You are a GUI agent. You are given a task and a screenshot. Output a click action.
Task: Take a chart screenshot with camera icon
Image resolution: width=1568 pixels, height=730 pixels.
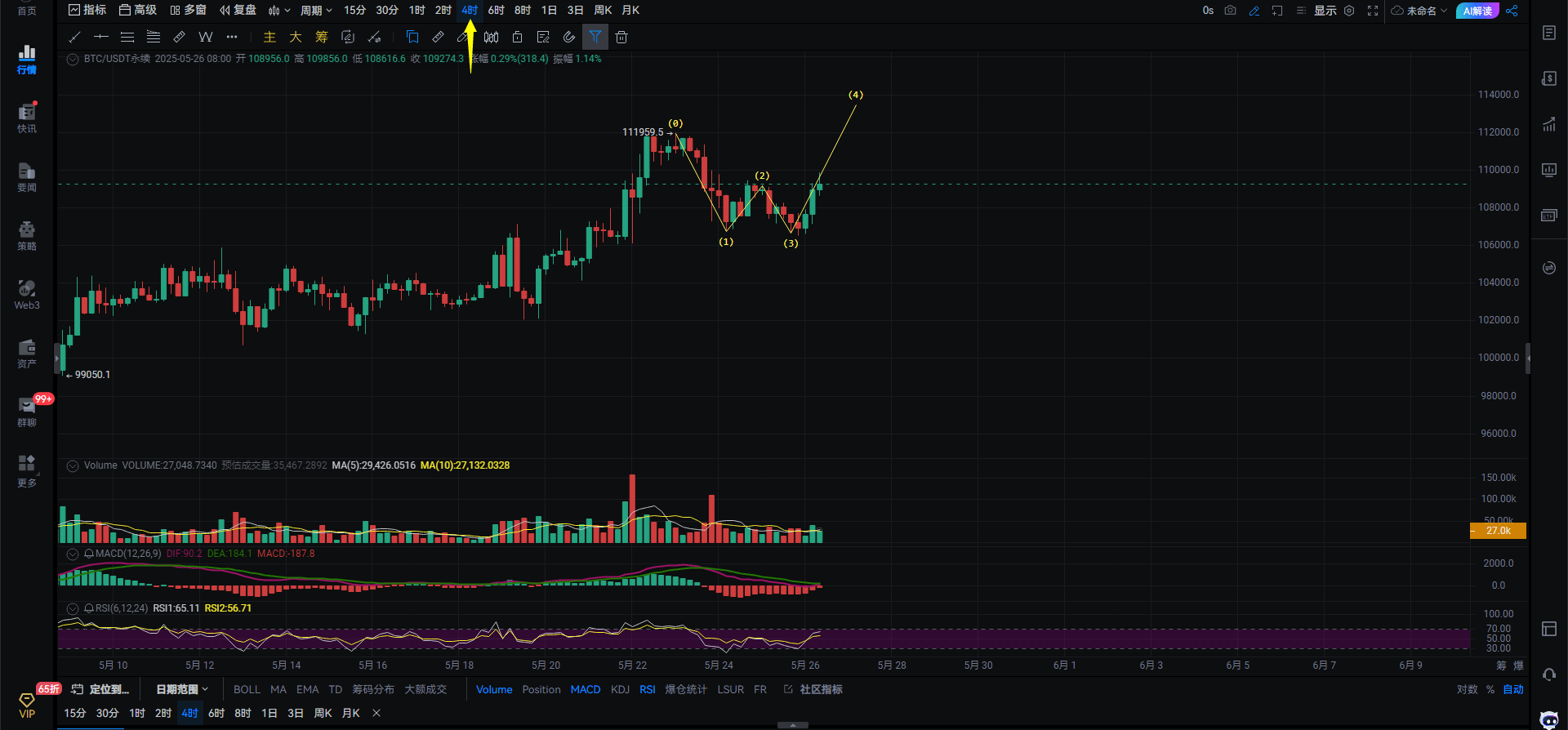(1231, 11)
